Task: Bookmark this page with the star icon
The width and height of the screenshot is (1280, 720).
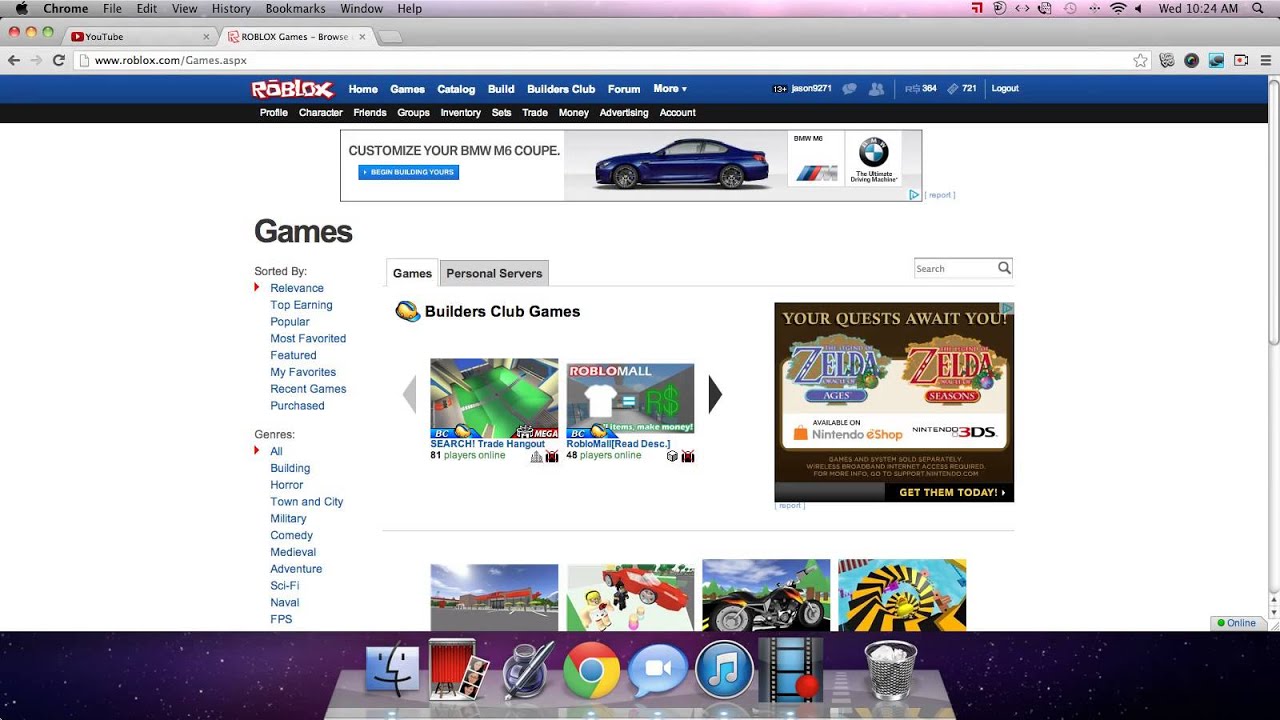Action: tap(1140, 60)
